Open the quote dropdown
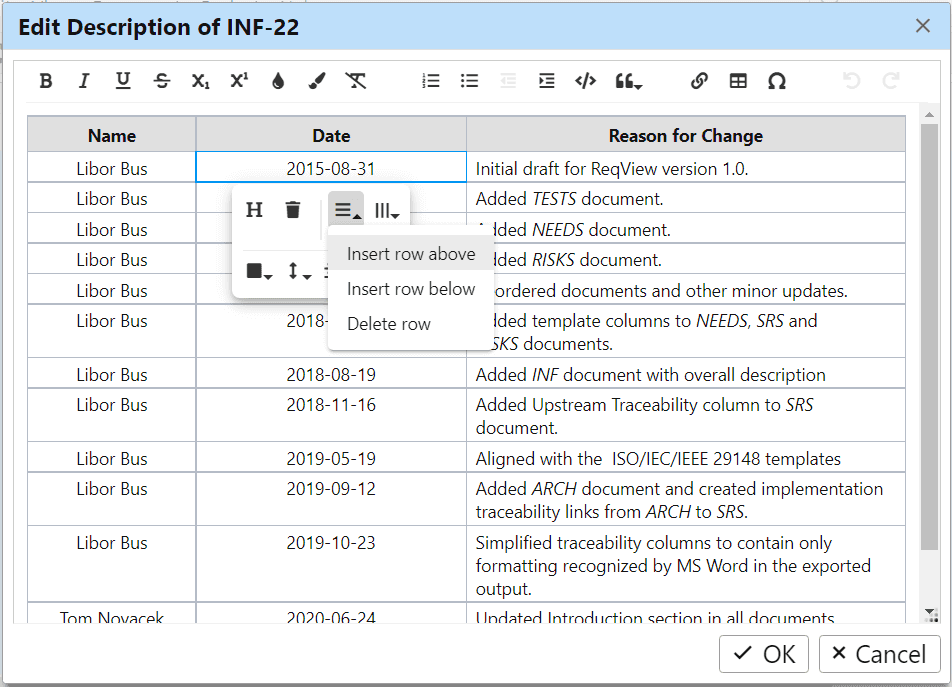Image resolution: width=952 pixels, height=687 pixels. click(628, 81)
